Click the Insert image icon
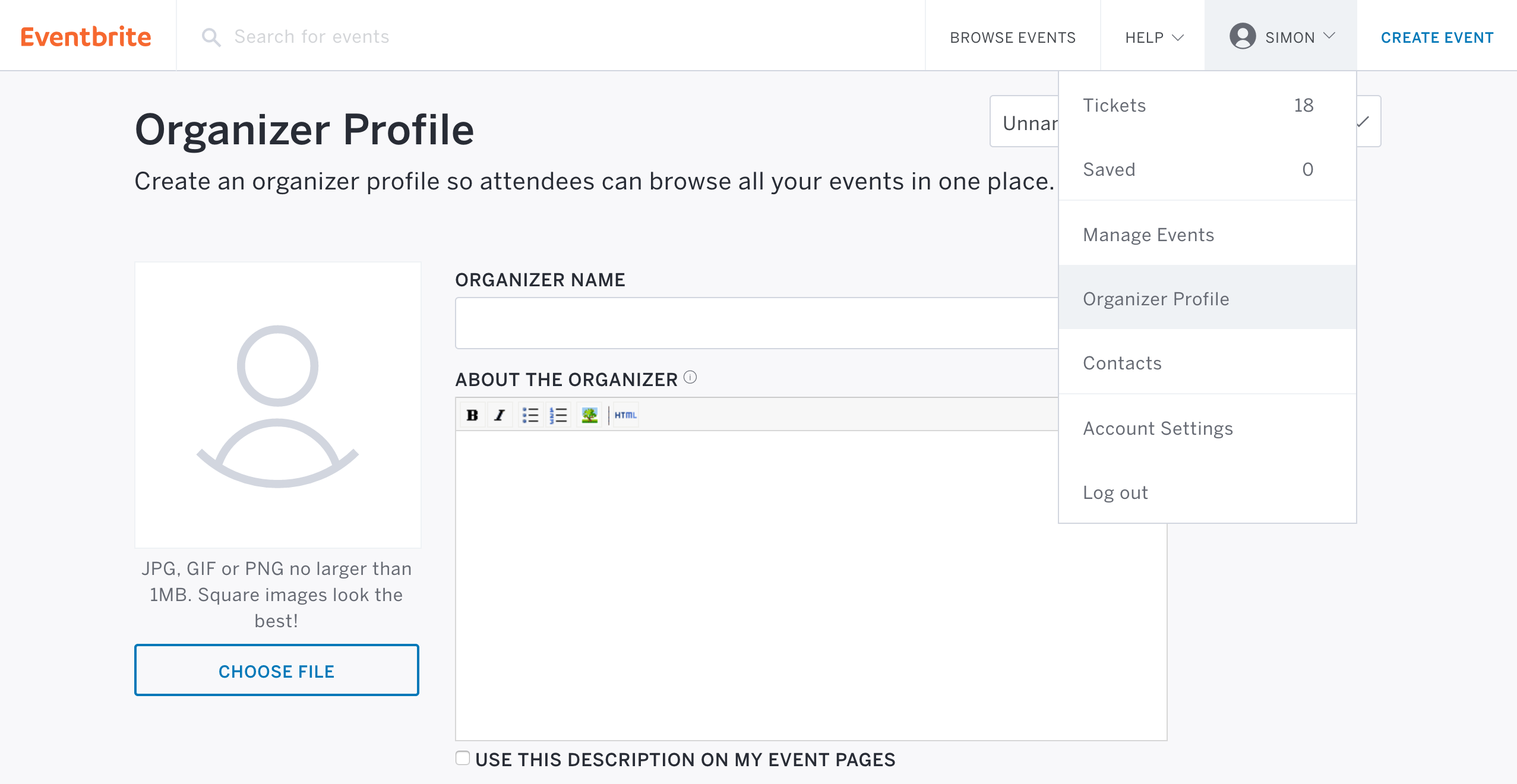This screenshot has height=784, width=1517. [590, 414]
